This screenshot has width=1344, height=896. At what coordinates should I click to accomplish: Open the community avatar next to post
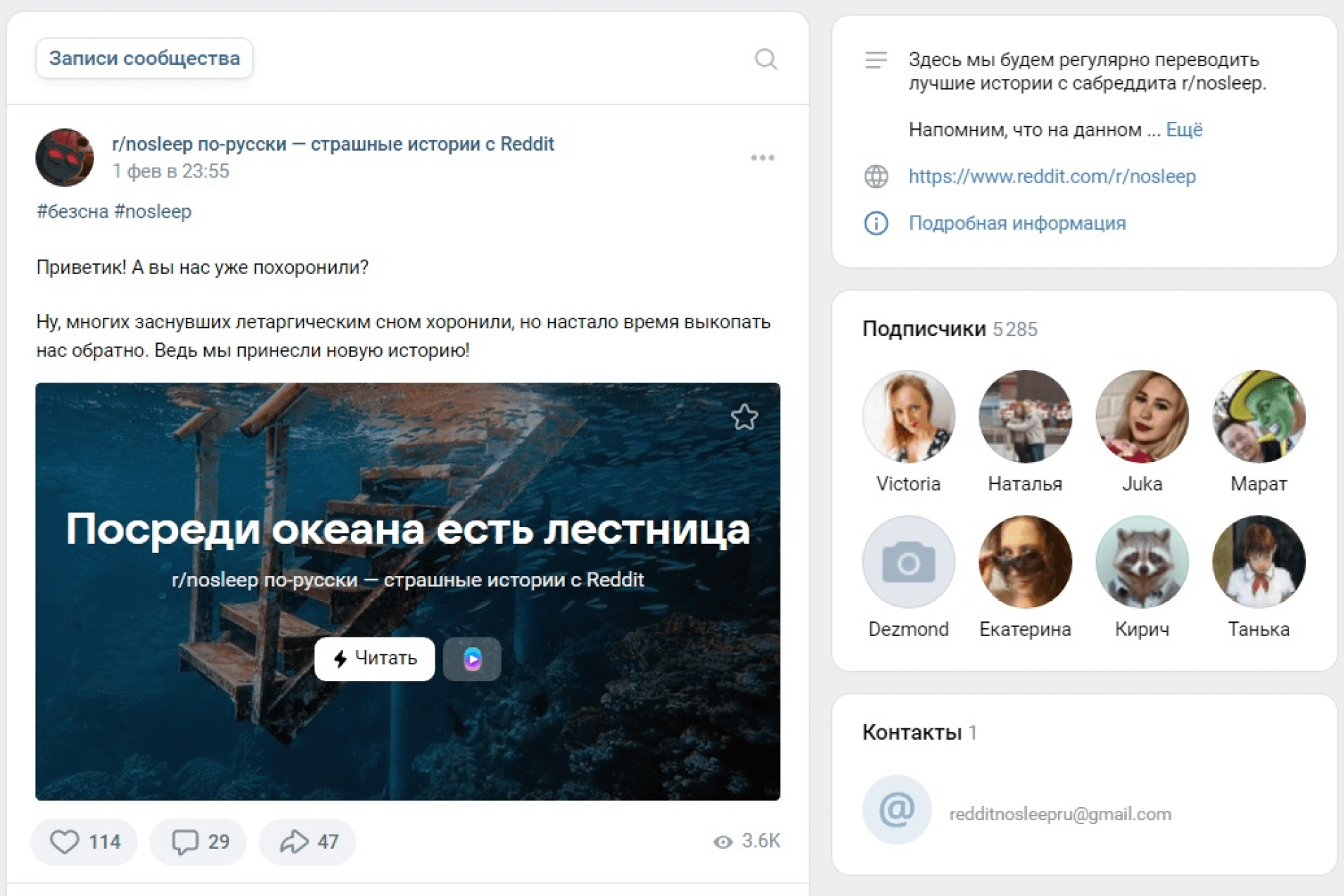click(65, 157)
